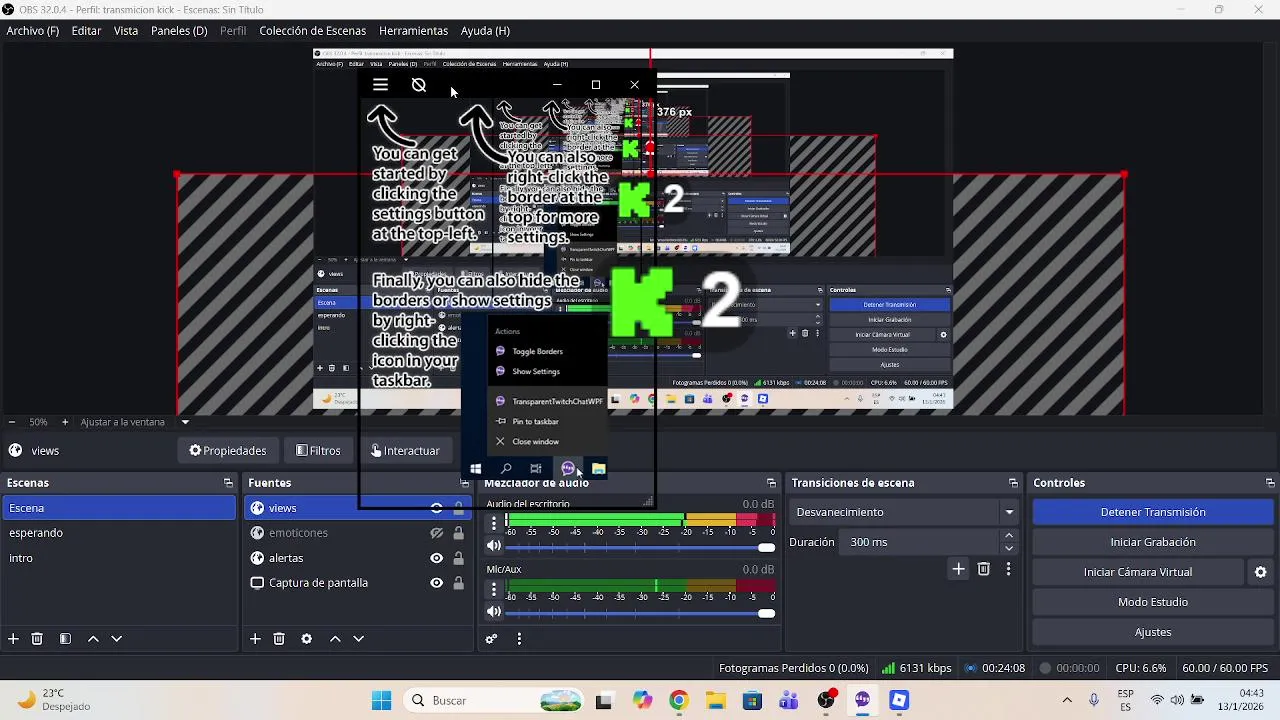
Task: Delete selected source with trash icon
Action: point(279,639)
